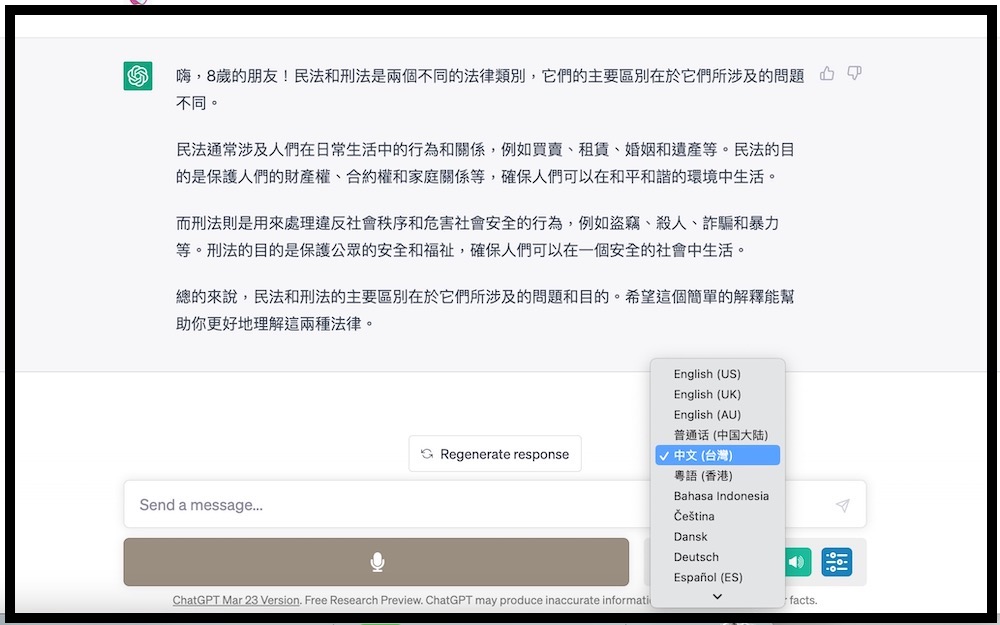The height and width of the screenshot is (625, 1000).
Task: Choose English (AU) in the dropdown
Action: tap(707, 414)
